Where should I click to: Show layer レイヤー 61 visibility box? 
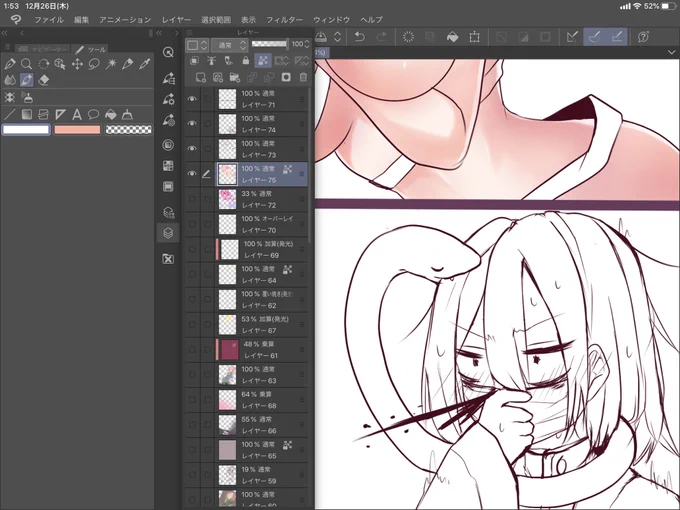(x=192, y=350)
